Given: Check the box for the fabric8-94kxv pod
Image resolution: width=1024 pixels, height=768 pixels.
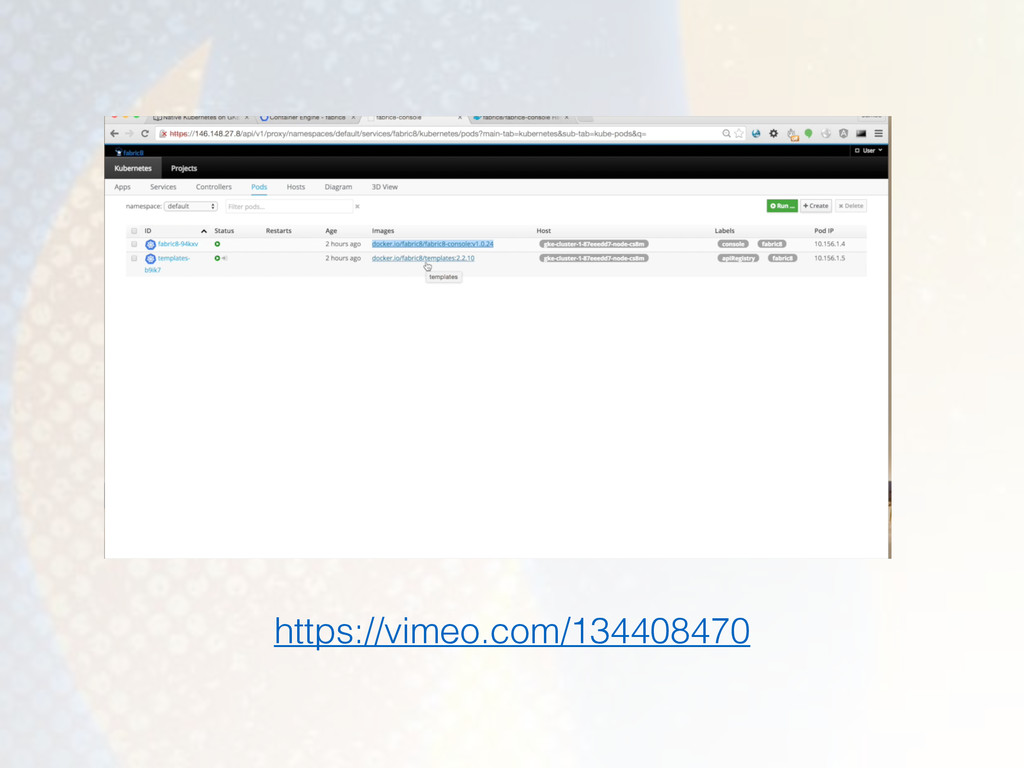Looking at the screenshot, I should pos(135,244).
